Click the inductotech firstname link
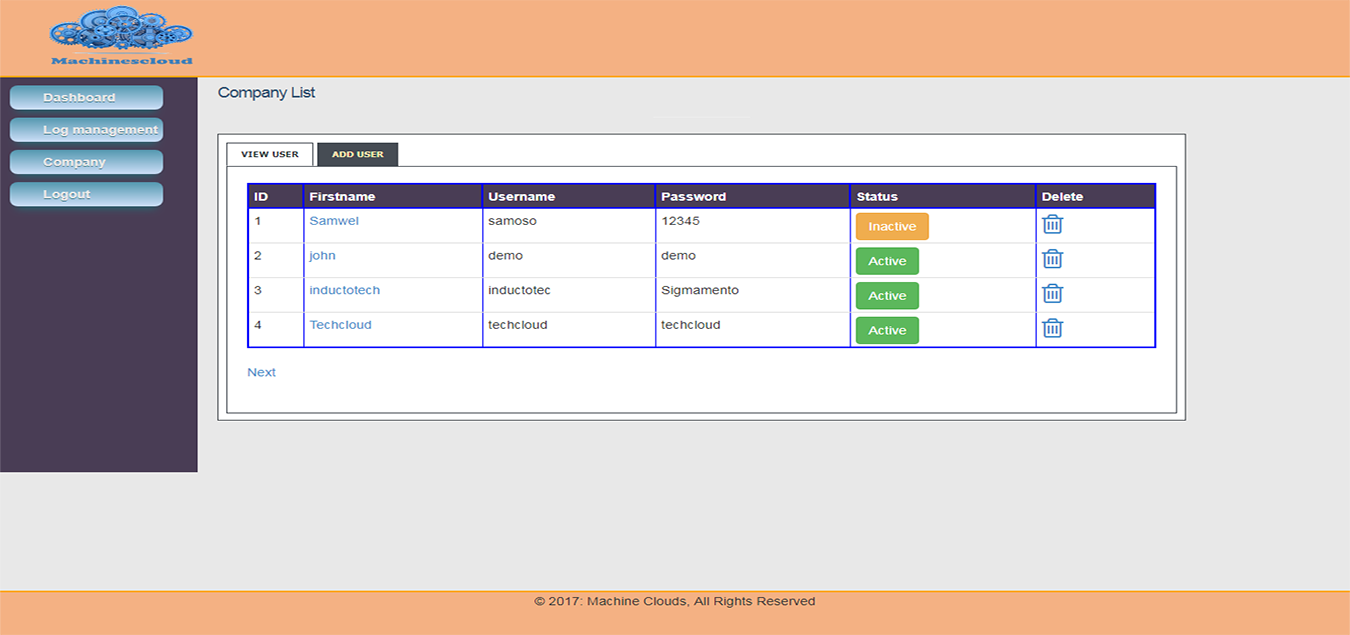The width and height of the screenshot is (1350, 635). (344, 290)
